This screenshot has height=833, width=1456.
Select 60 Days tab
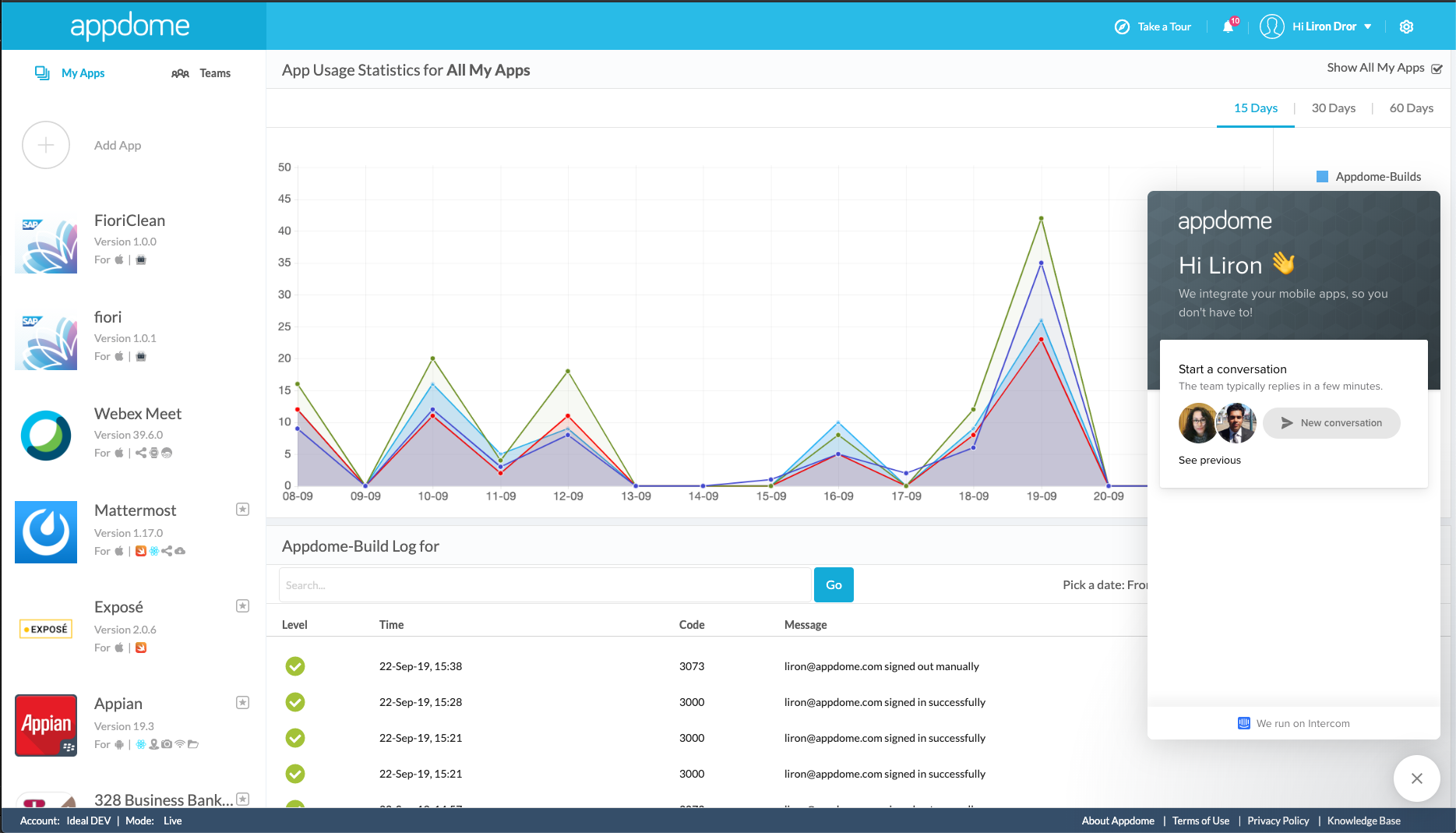point(1411,108)
